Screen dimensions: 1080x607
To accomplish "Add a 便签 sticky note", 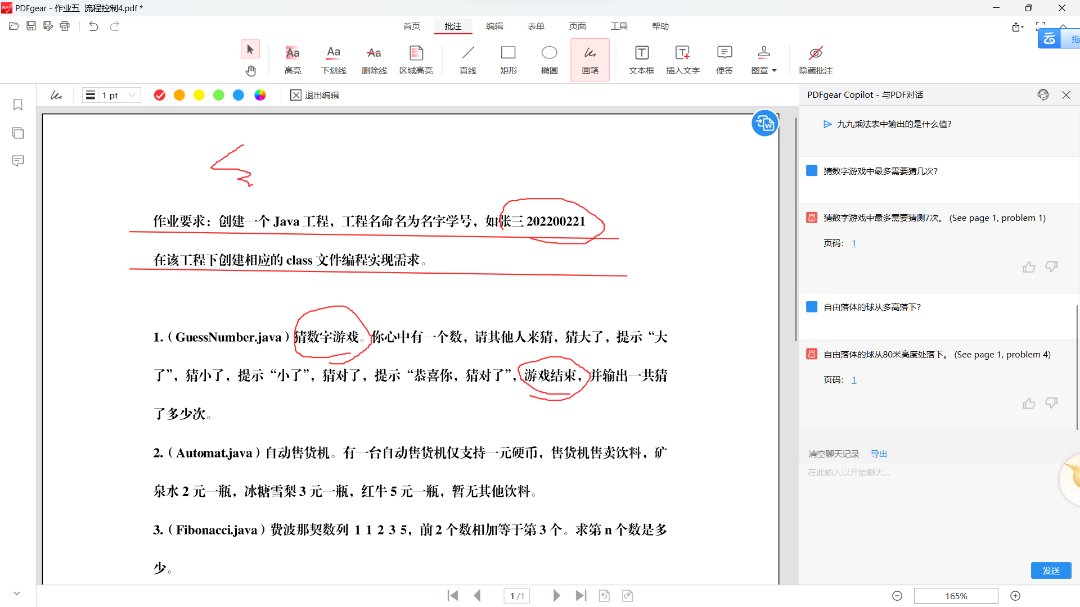I will (724, 58).
